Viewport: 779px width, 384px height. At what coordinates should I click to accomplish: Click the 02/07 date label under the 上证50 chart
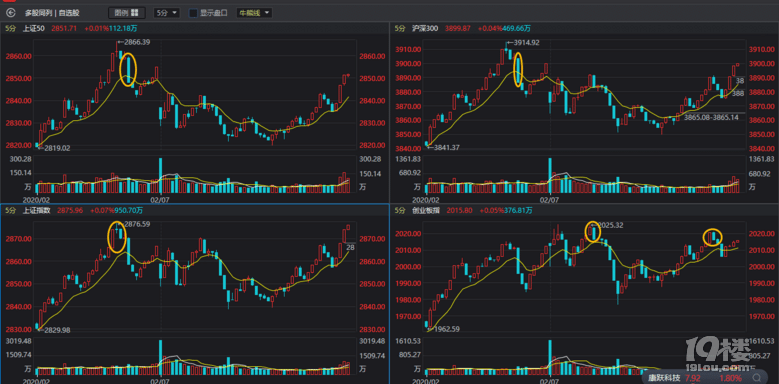(x=160, y=199)
